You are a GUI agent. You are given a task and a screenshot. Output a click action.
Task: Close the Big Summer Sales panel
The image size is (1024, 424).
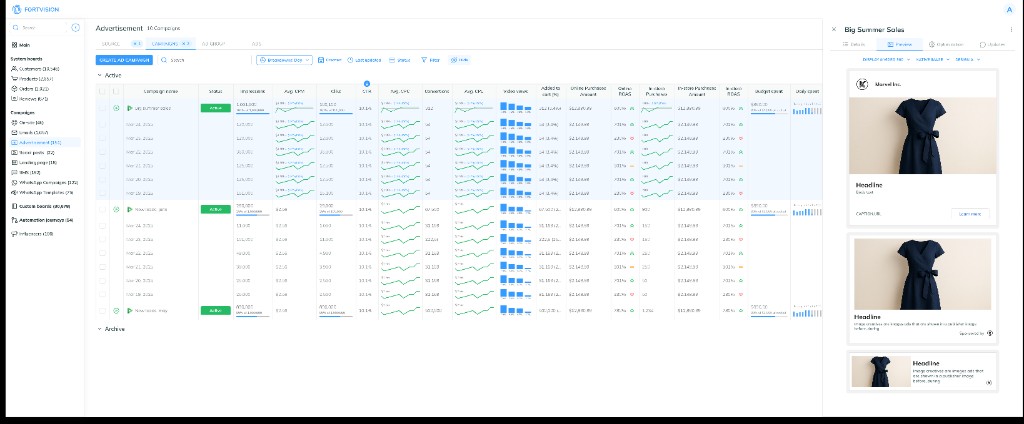pos(833,29)
